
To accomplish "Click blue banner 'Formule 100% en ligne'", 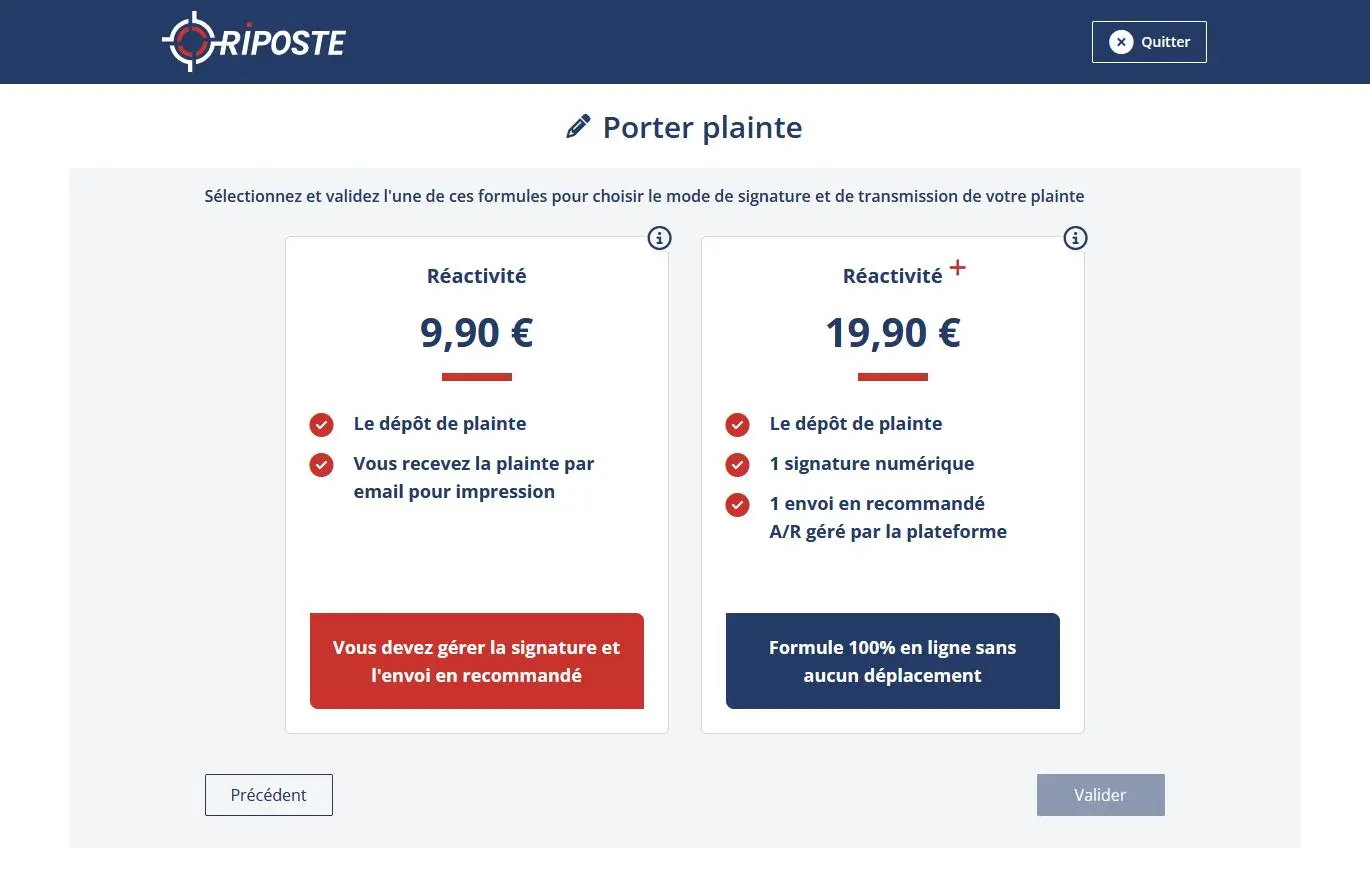I will (892, 661).
